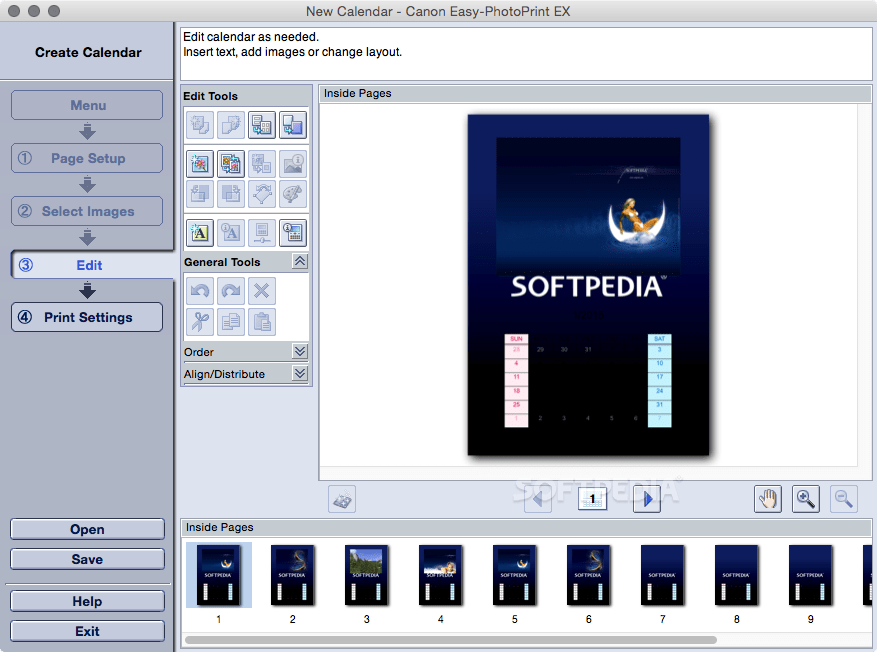
Task: Go to the Menu step
Action: tap(87, 105)
